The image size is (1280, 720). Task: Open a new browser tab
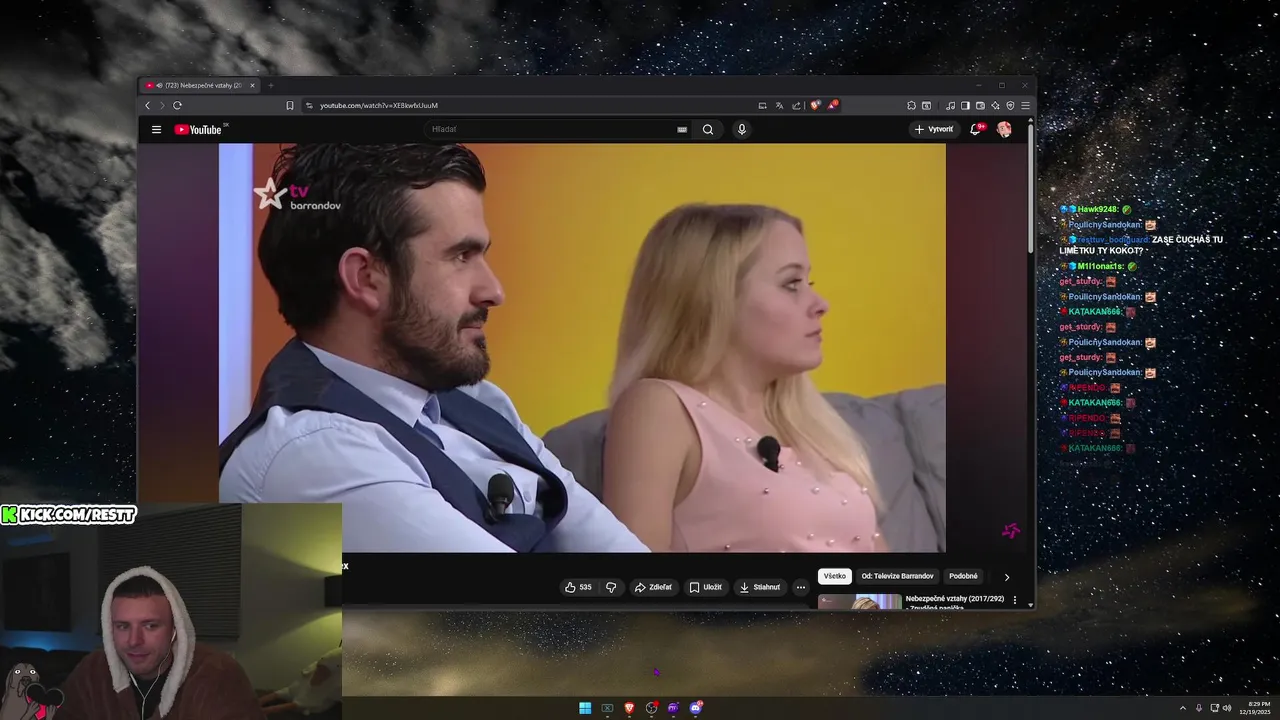pyautogui.click(x=271, y=85)
